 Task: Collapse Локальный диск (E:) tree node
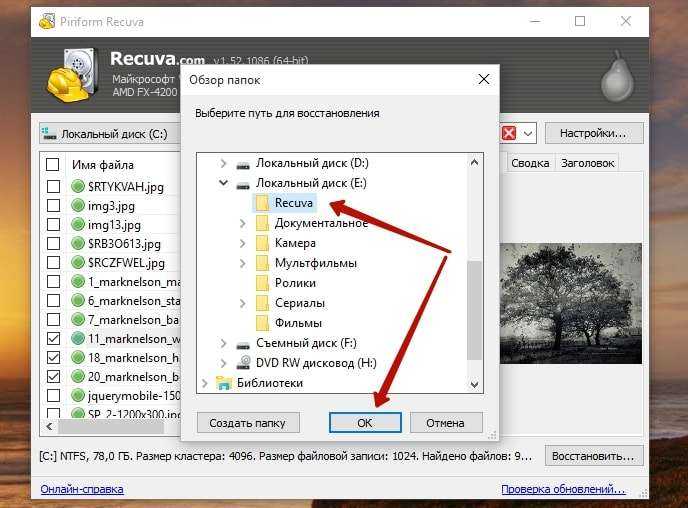223,183
